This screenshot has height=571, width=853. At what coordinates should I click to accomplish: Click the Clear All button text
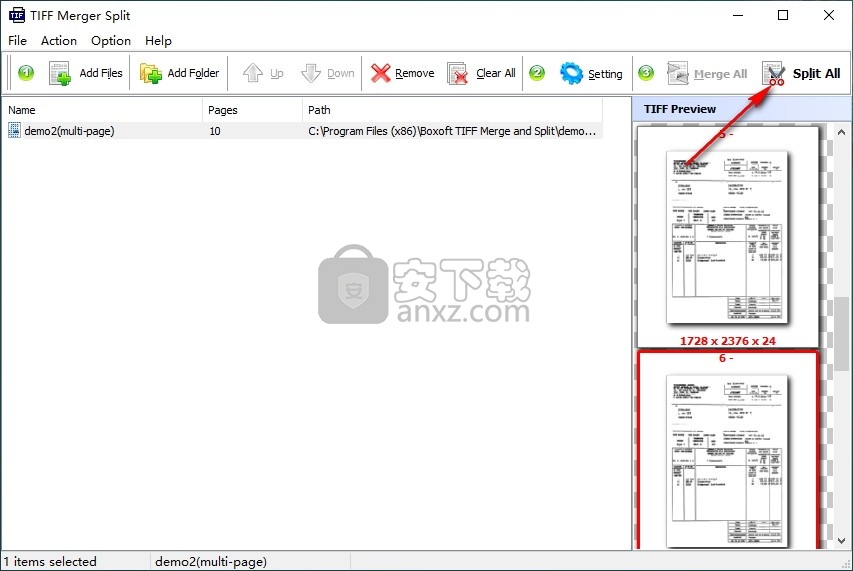(496, 73)
